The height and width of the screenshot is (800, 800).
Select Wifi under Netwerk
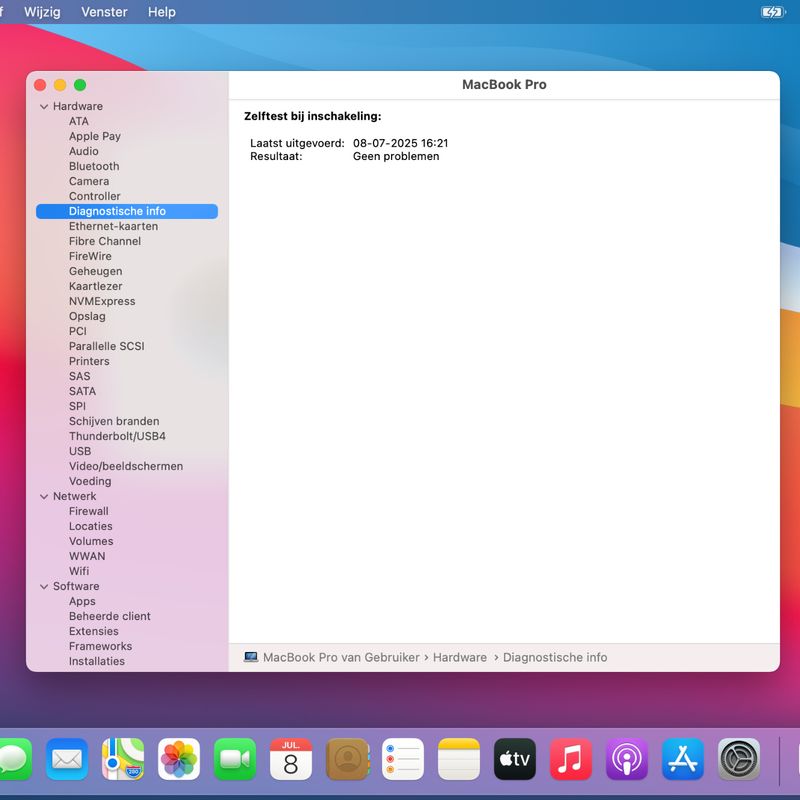(x=79, y=571)
